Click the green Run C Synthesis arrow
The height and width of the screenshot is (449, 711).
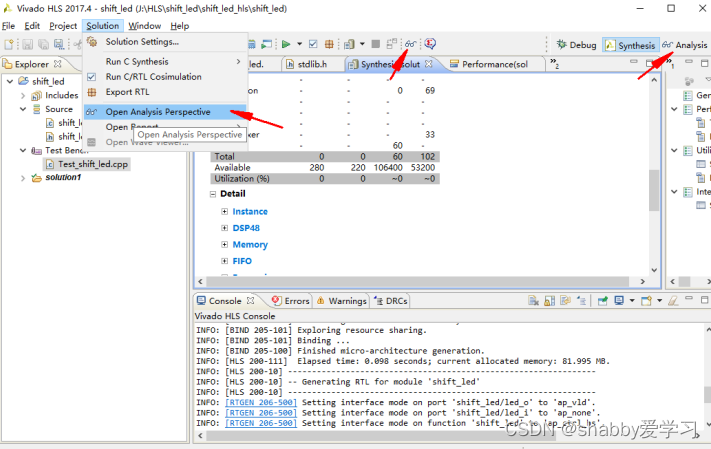(286, 44)
